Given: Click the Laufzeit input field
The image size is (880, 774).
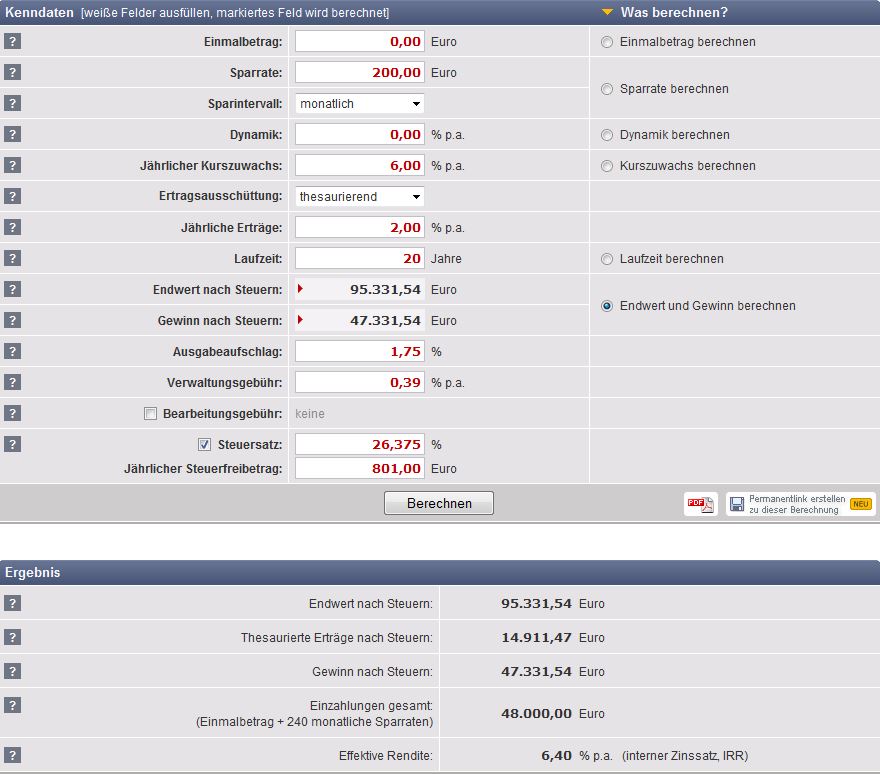Looking at the screenshot, I should (360, 259).
